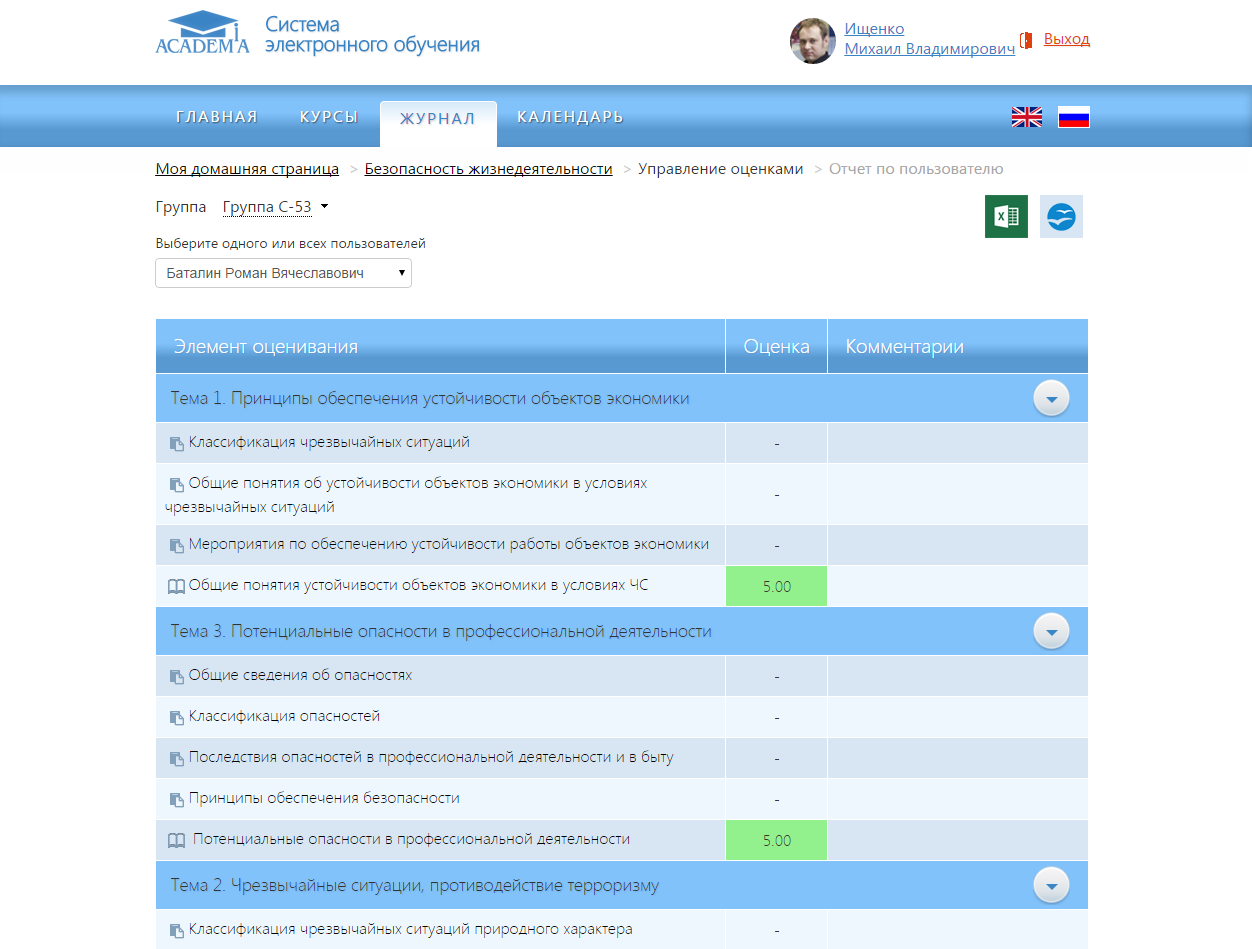Open user selector 'Баталин Роман Вячеславович'
1252x949 pixels.
(x=283, y=273)
